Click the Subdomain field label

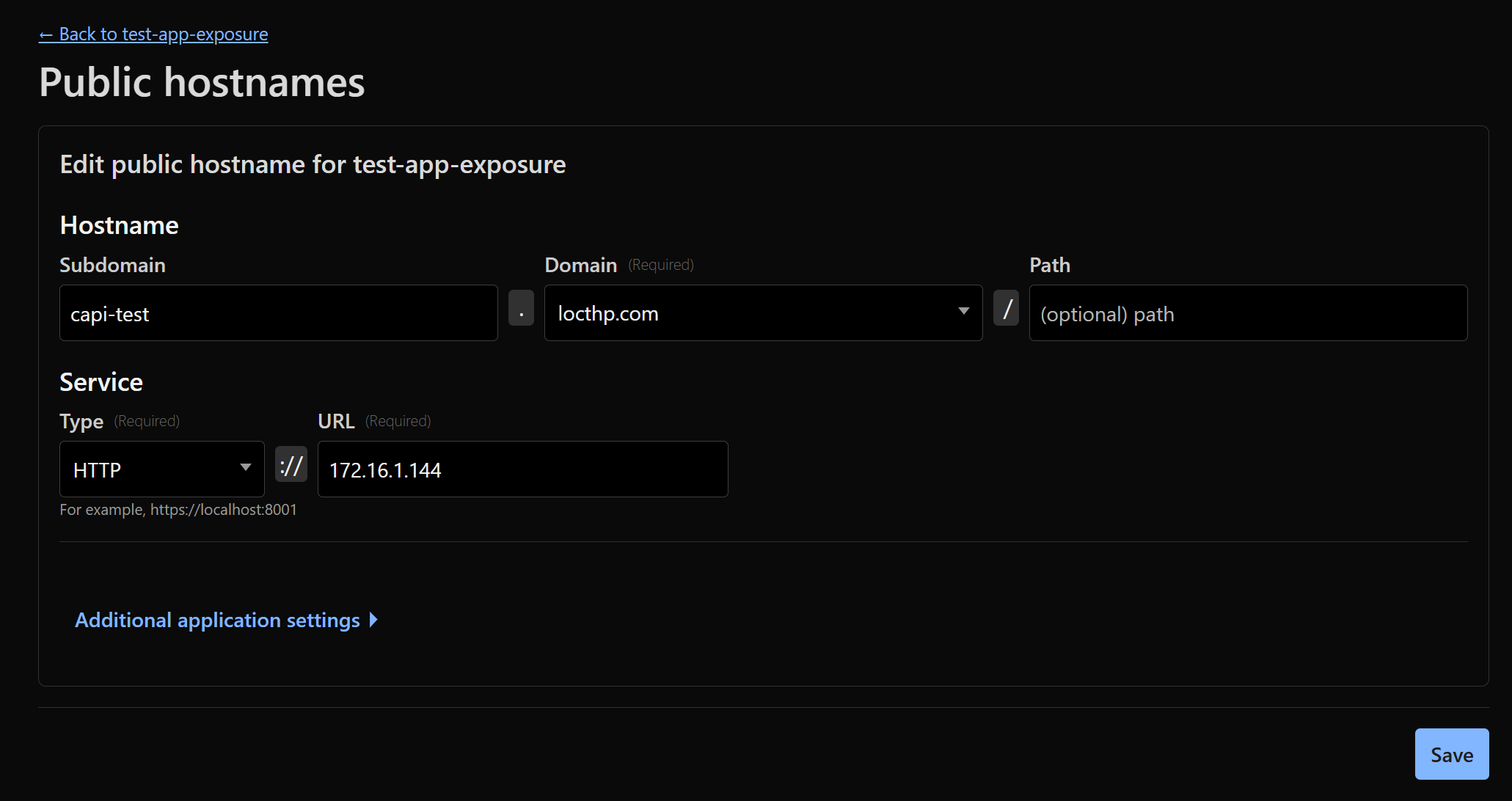(112, 266)
